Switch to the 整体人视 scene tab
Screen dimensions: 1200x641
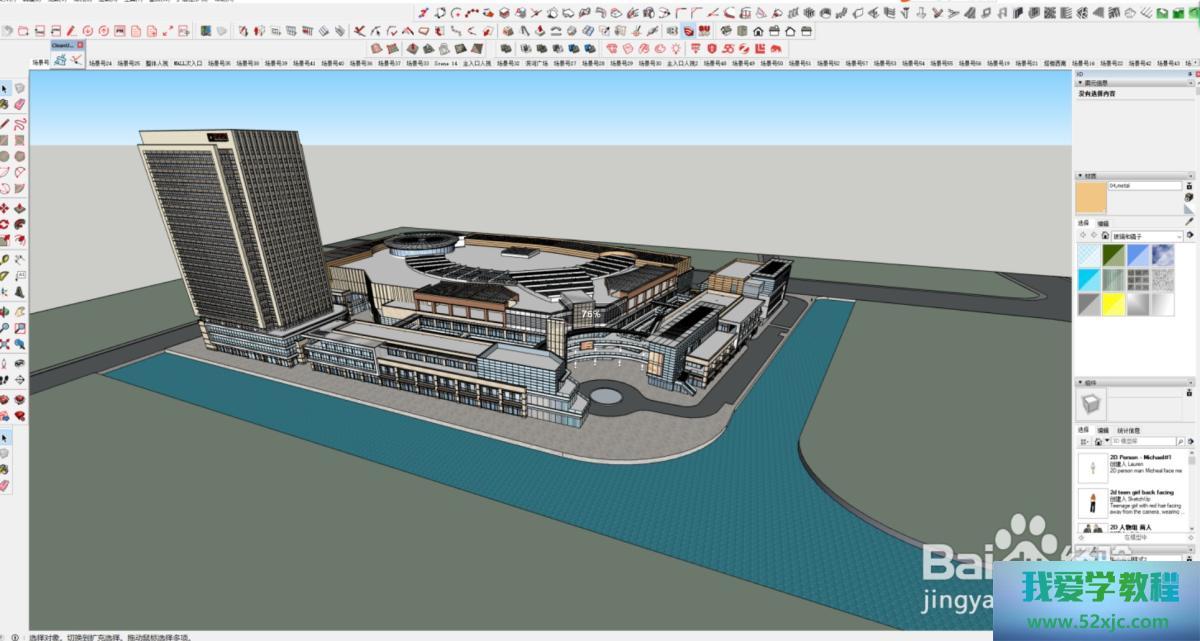pyautogui.click(x=158, y=63)
